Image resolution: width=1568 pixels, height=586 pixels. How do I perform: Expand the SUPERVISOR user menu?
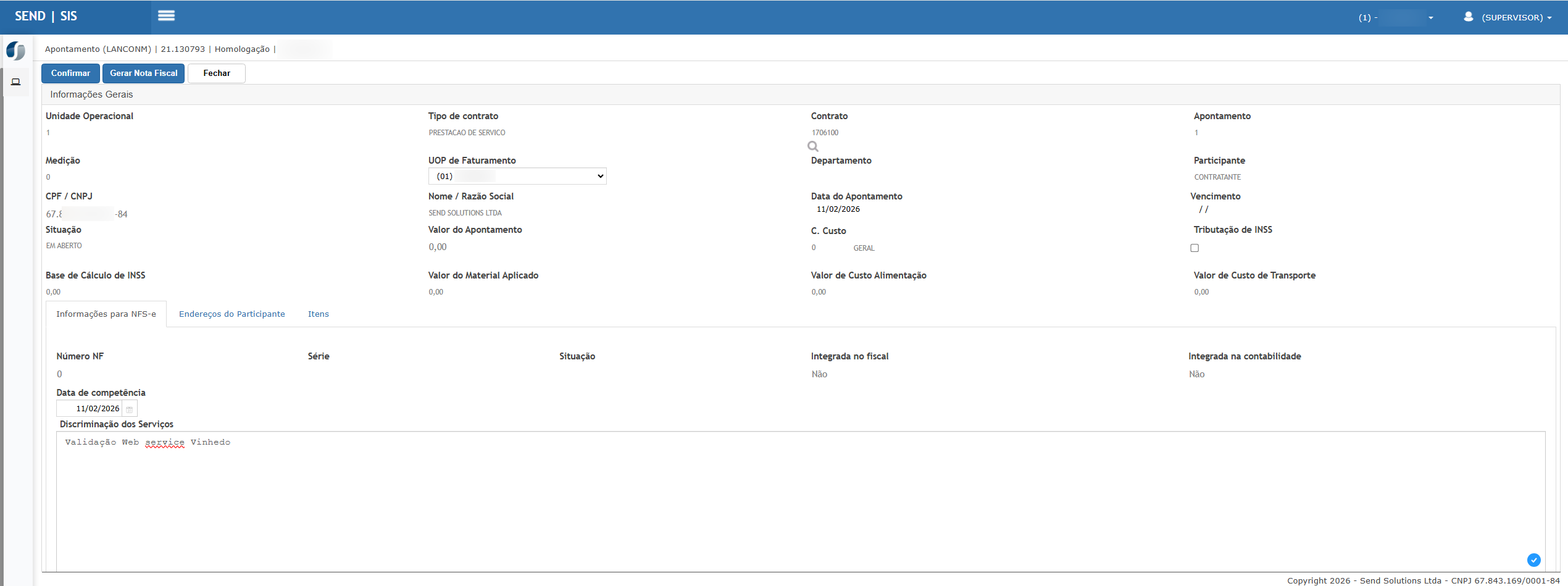(1508, 17)
